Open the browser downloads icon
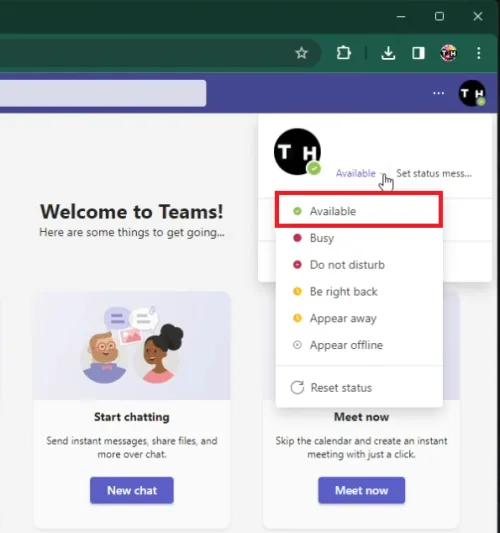The height and width of the screenshot is (533, 500). click(x=388, y=53)
